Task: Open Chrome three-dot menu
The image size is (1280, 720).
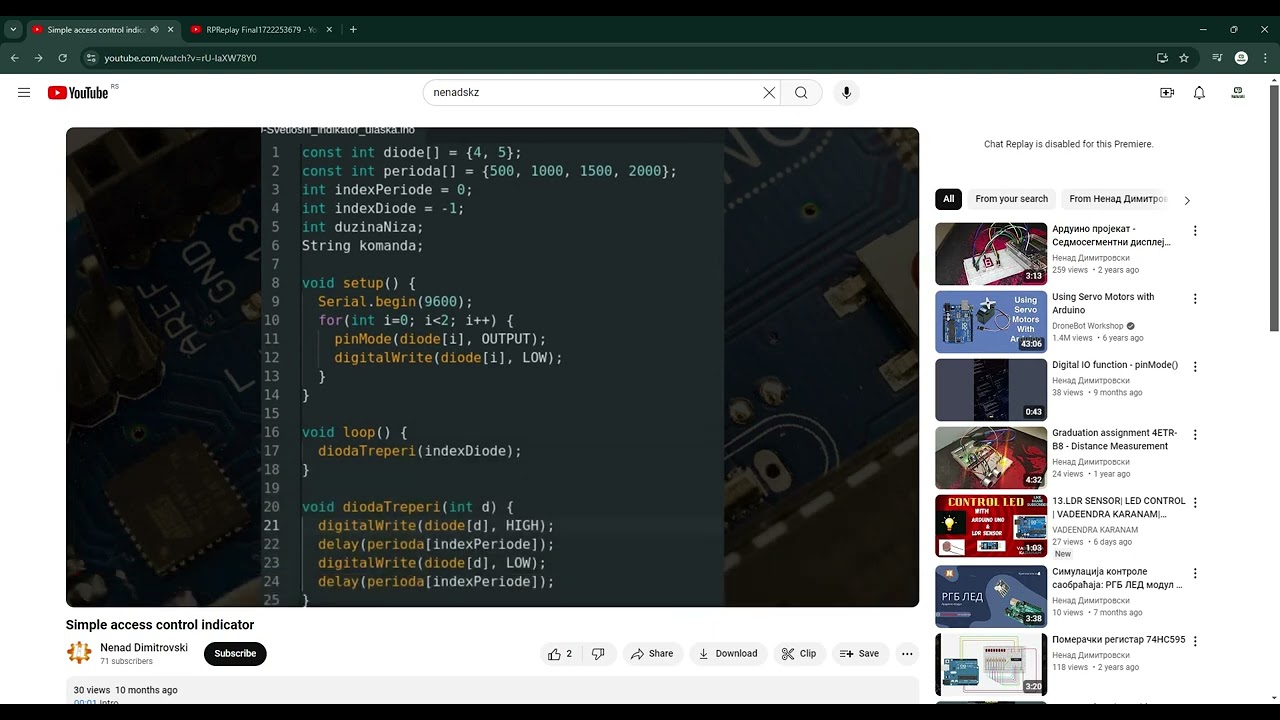Action: (1265, 58)
